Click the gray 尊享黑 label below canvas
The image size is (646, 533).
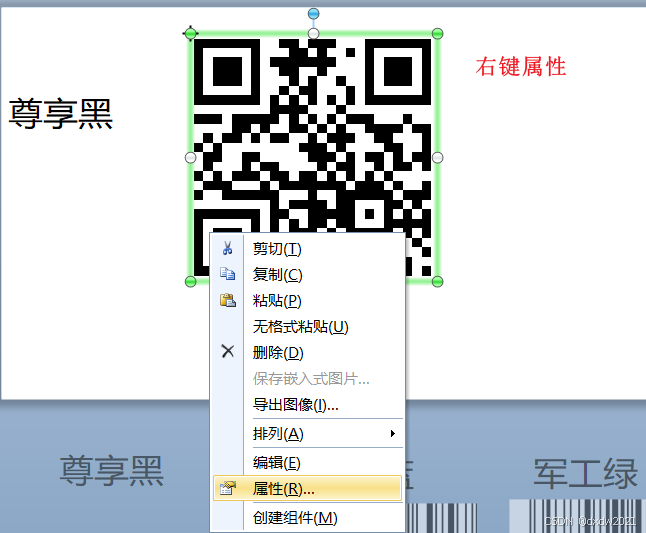[112, 471]
